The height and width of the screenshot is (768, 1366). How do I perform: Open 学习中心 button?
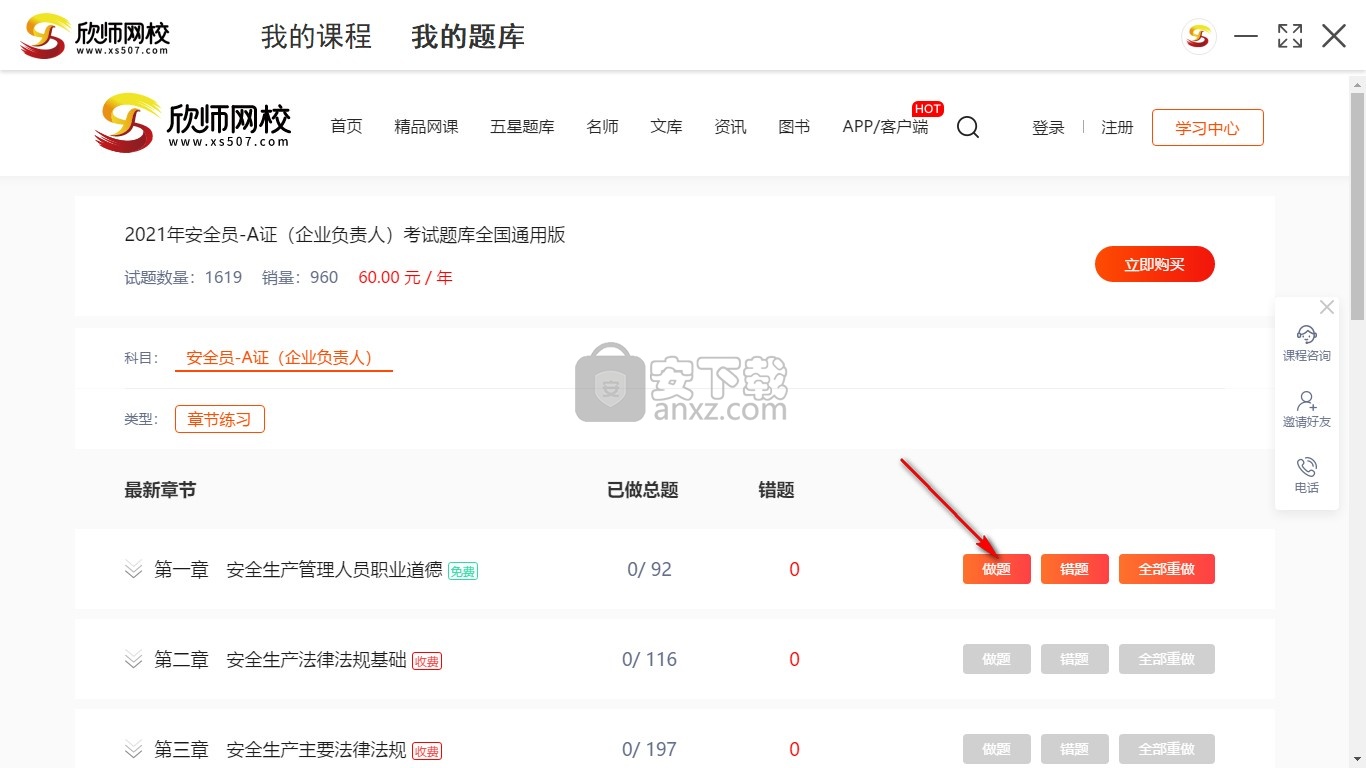1207,128
